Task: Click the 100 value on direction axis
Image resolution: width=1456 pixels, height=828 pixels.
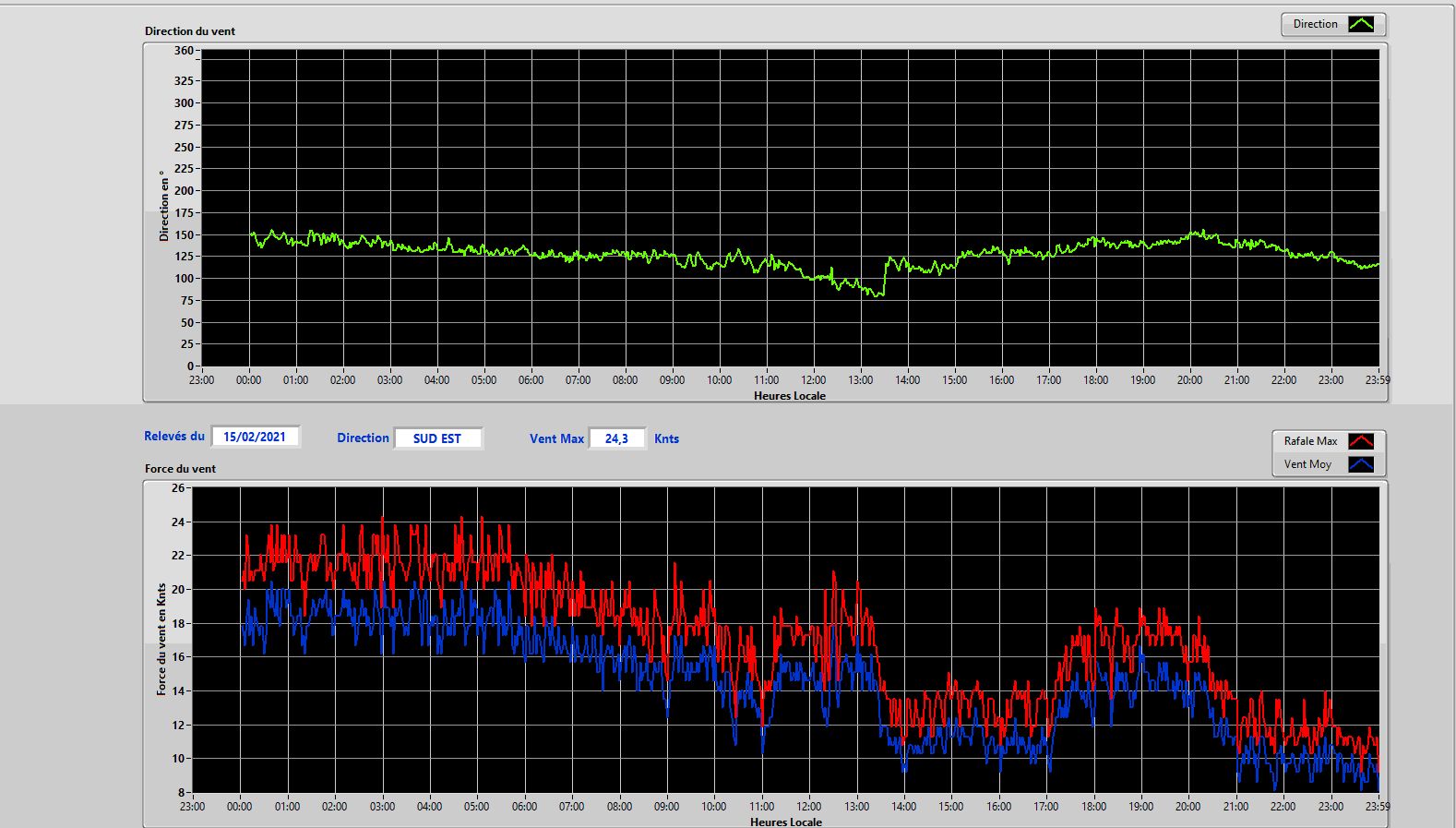Action: click(184, 279)
